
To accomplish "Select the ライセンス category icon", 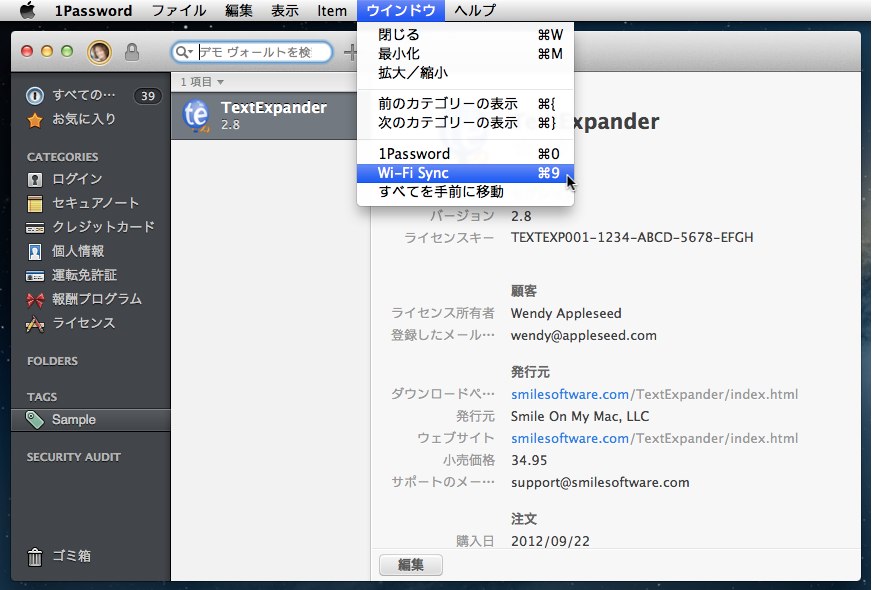I will [34, 324].
